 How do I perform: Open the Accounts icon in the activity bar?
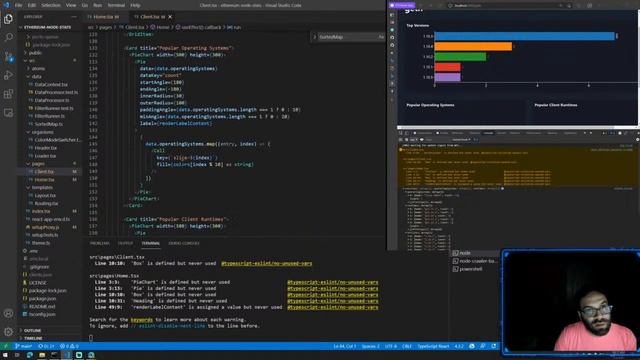pos(8,313)
